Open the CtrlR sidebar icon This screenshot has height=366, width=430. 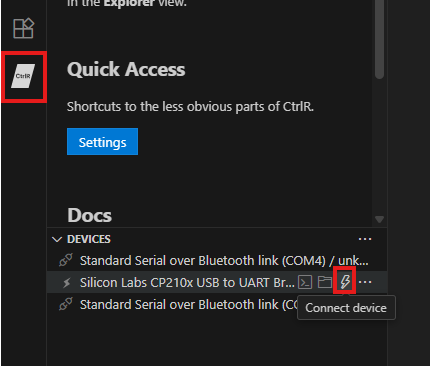[x=23, y=76]
